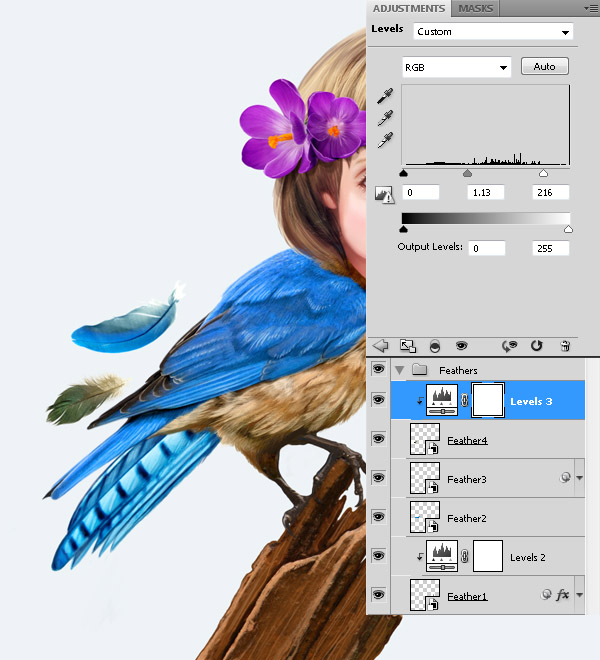Select Levels 2 layer mask thumbnail

click(488, 556)
